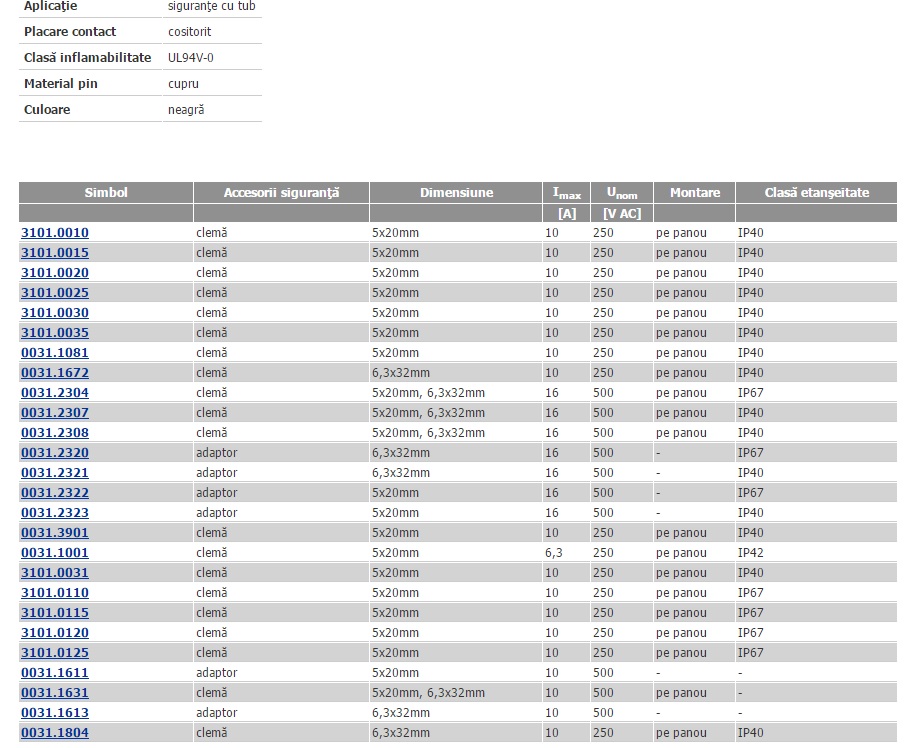Screen dimensions: 904x748
Task: Click 6,3 current in the 0031.1001 row
Action: [553, 553]
